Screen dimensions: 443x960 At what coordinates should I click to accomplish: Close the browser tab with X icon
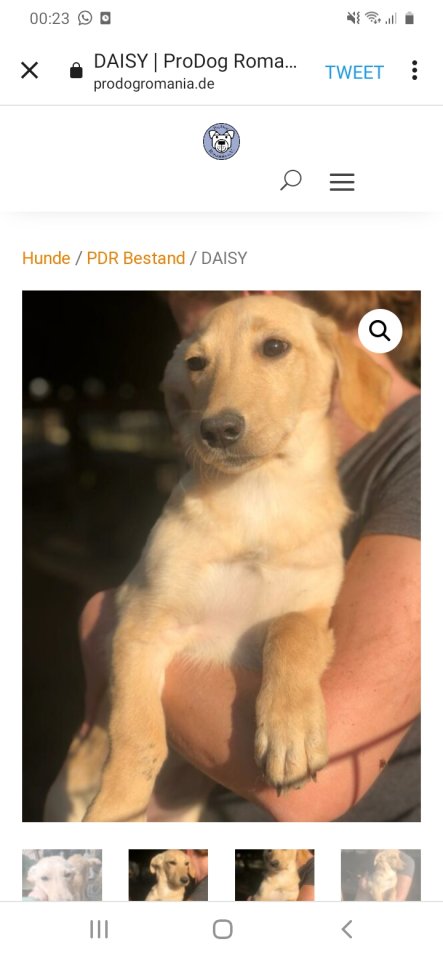coord(29,70)
